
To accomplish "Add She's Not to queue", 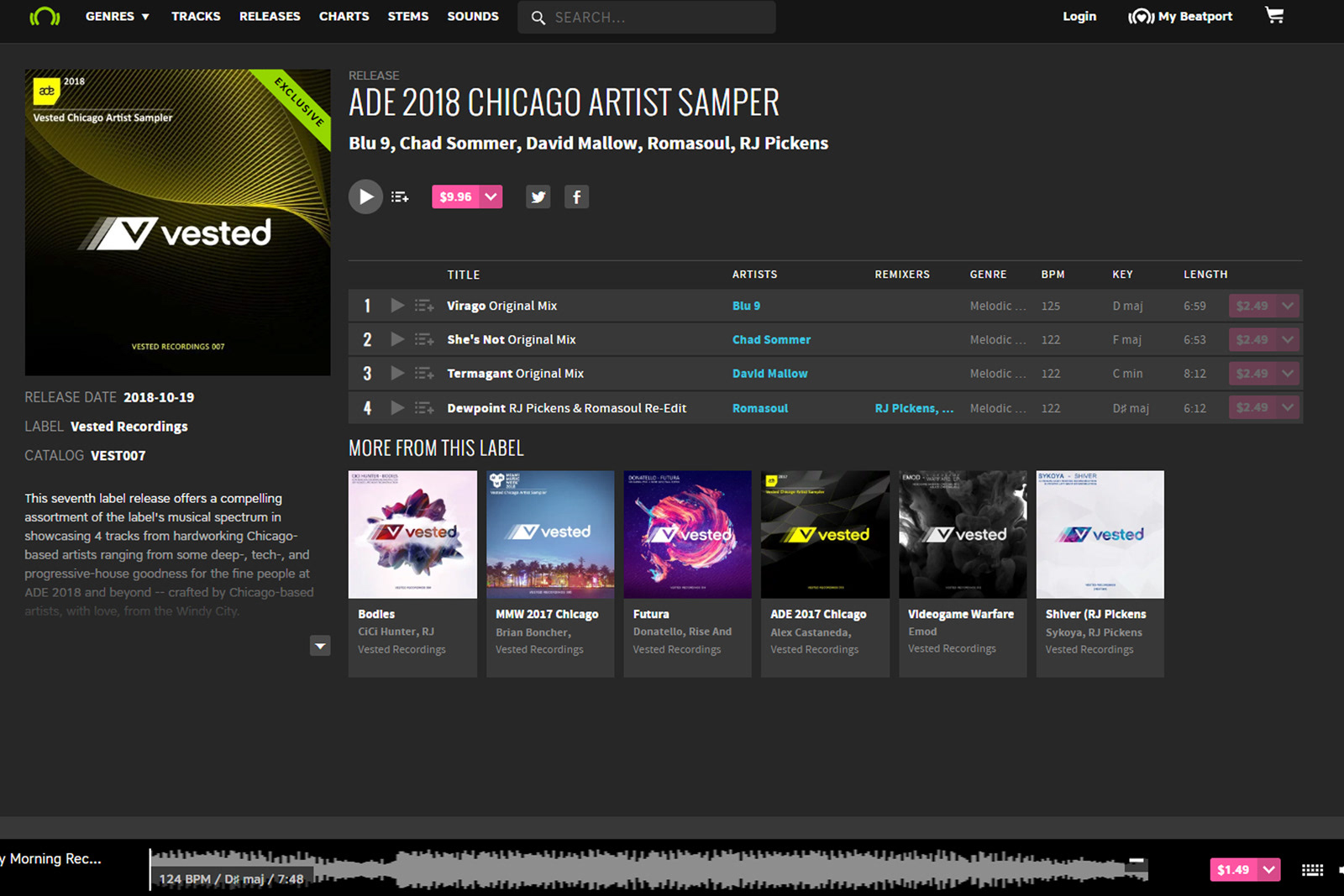I will point(424,339).
